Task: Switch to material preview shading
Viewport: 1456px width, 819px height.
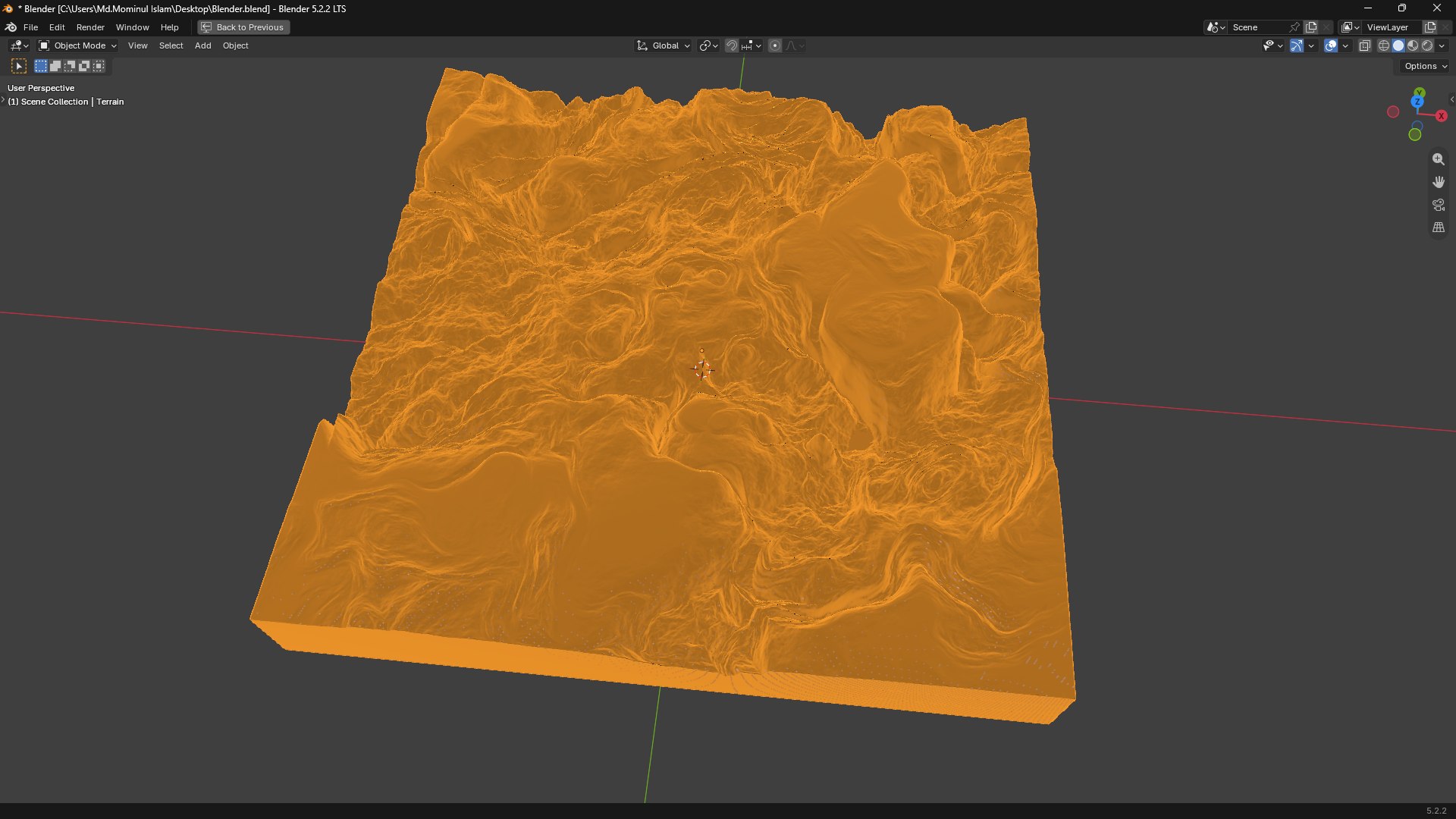Action: 1413,45
